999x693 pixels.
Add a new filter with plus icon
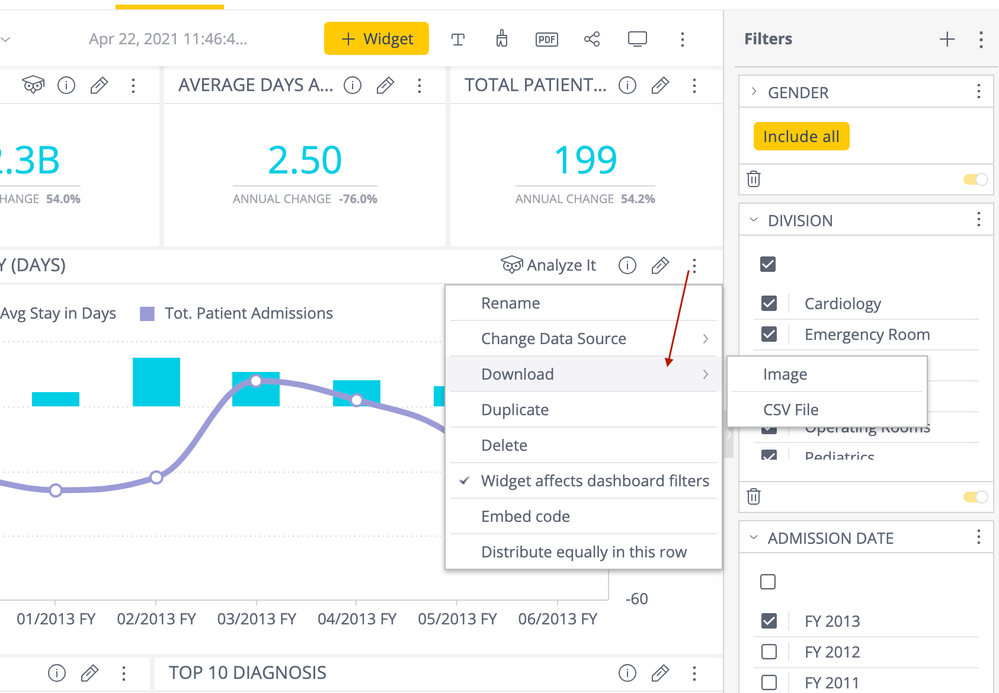point(947,39)
